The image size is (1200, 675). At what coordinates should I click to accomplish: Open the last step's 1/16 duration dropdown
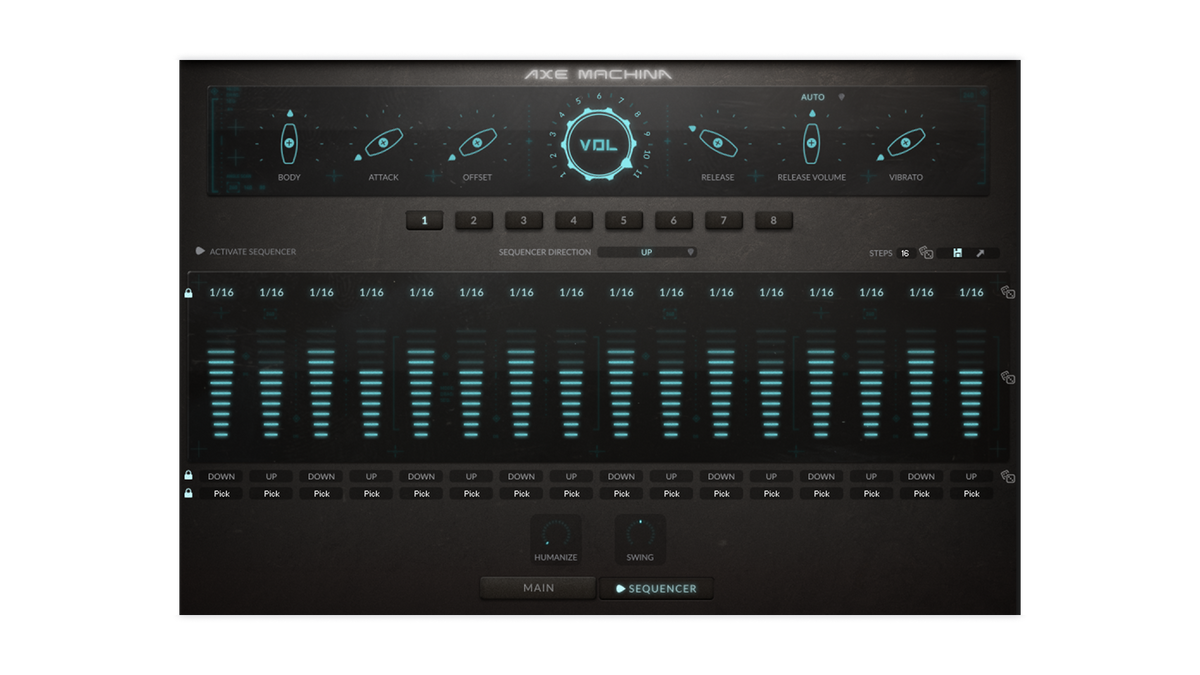click(971, 293)
